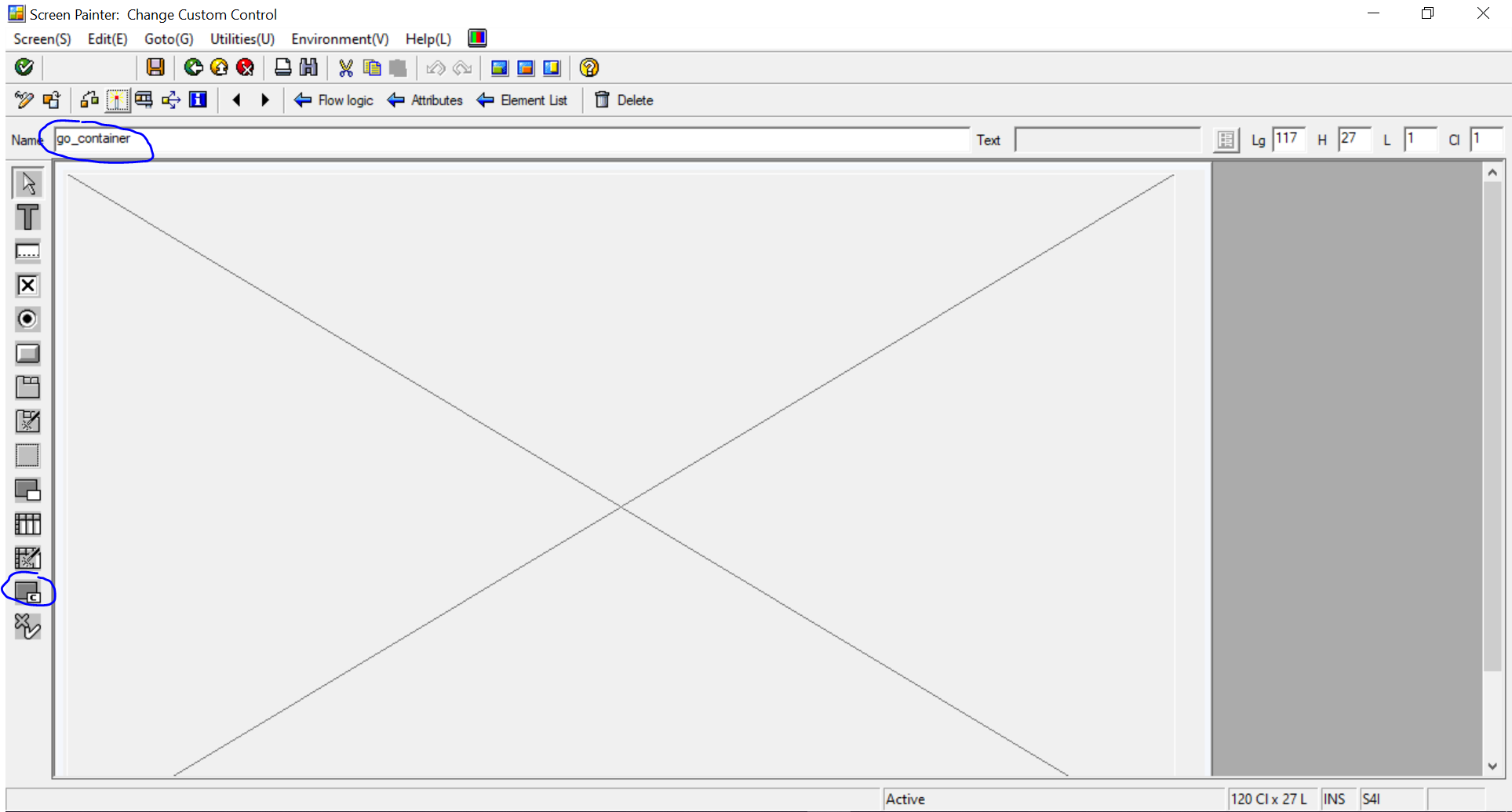Viewport: 1512px width, 812px height.
Task: Select the Input/Output field tool
Action: (x=27, y=251)
